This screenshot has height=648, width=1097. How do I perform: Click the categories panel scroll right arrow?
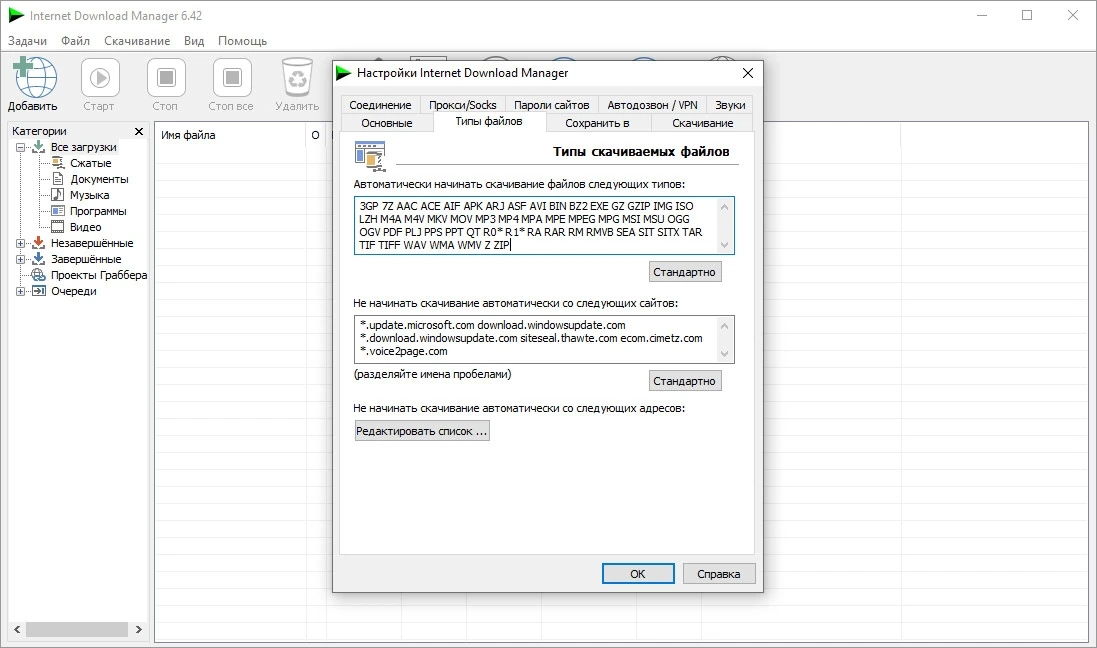tap(139, 629)
